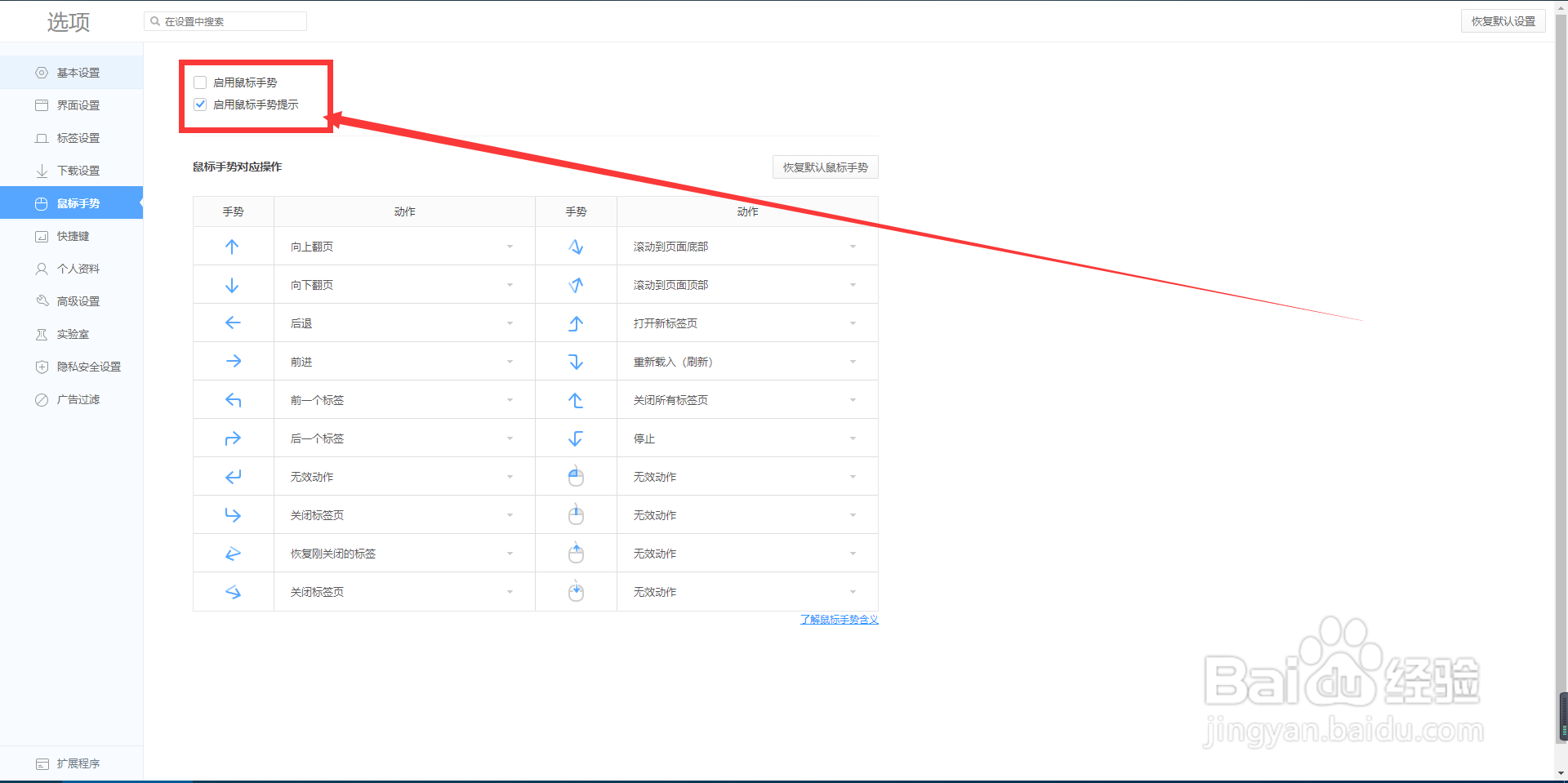Click the 界面设置 window icon

[x=42, y=105]
